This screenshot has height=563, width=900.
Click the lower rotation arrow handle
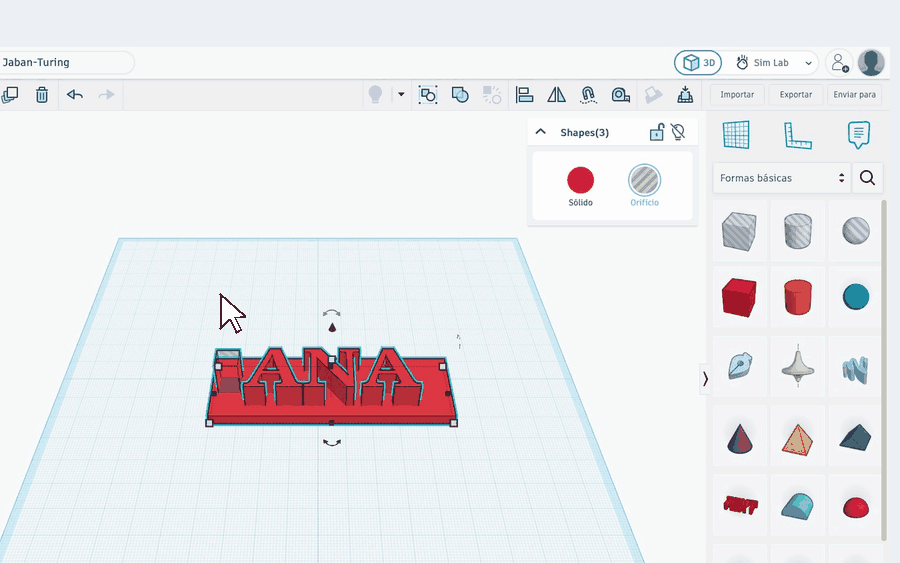tap(332, 442)
